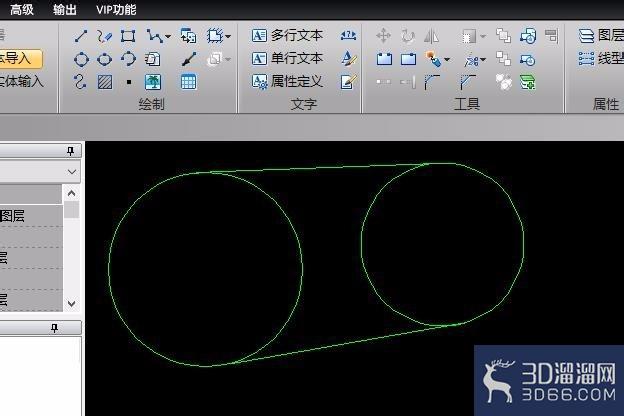The height and width of the screenshot is (416, 624).
Task: Click the lower blue clock-block icon
Action: (x=528, y=60)
